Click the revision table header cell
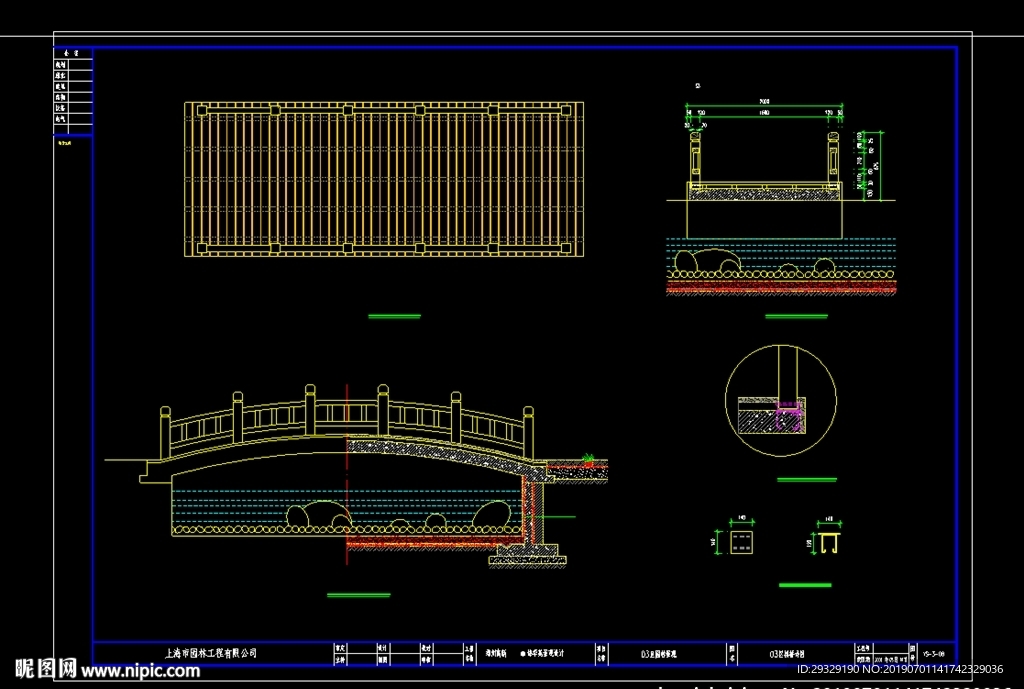This screenshot has width=1024, height=689. coord(73,51)
